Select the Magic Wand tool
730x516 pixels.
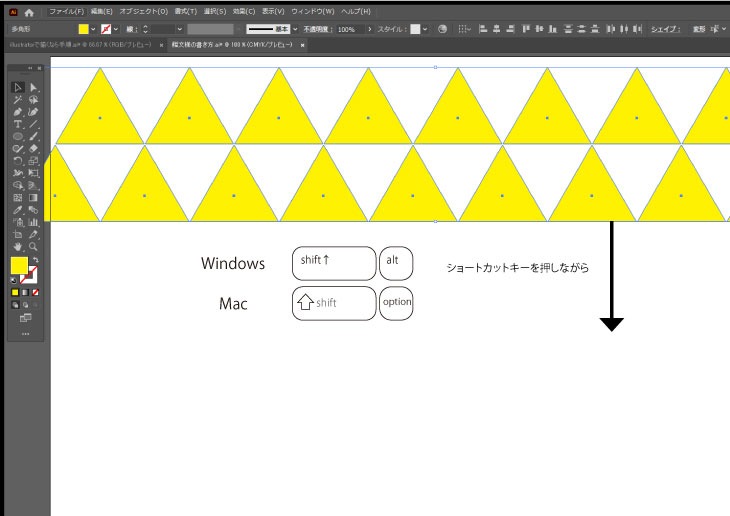point(18,100)
